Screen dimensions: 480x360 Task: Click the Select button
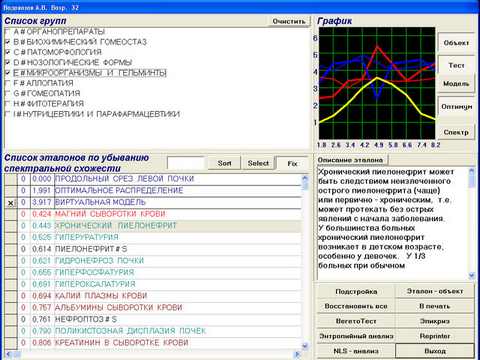[258, 163]
